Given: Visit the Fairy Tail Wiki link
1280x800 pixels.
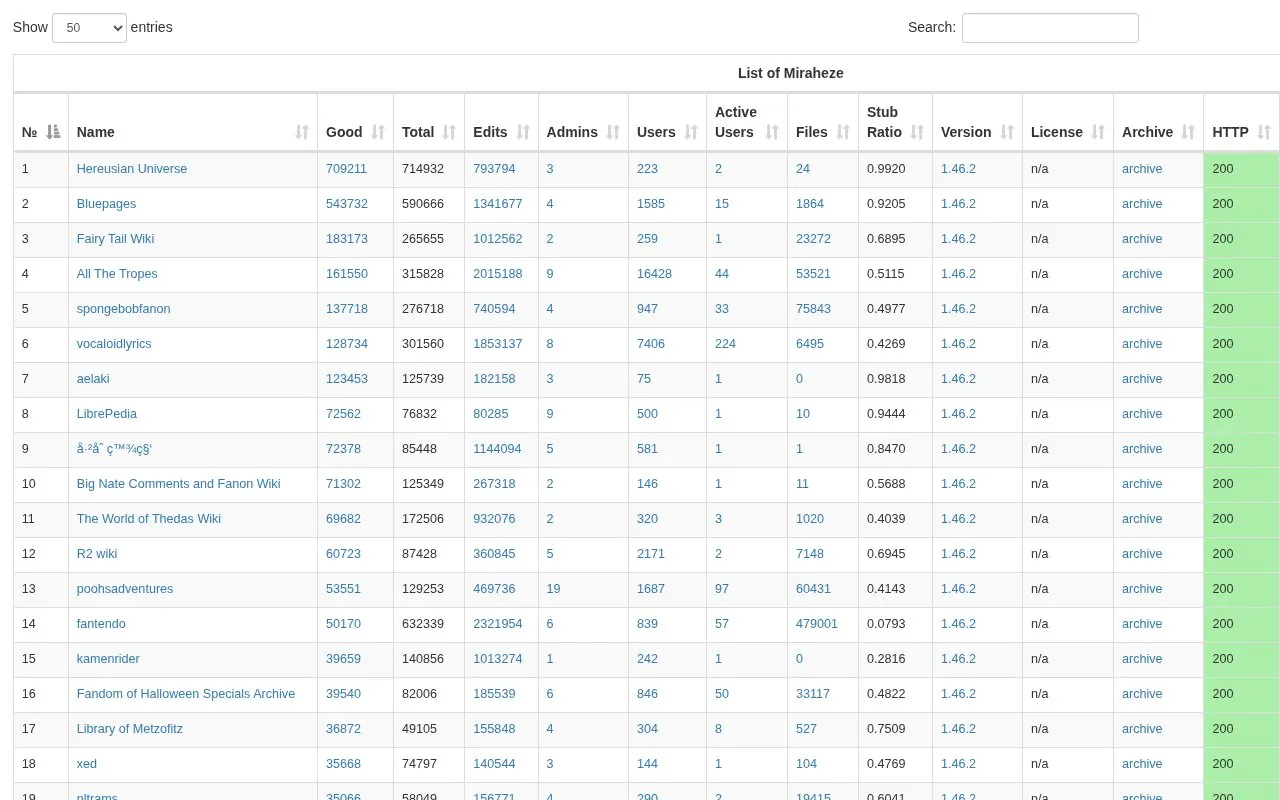Looking at the screenshot, I should coord(115,239).
